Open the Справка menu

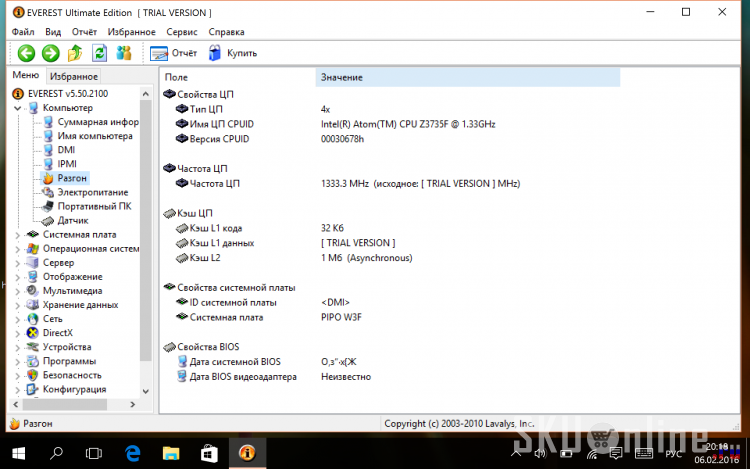pyautogui.click(x=226, y=32)
